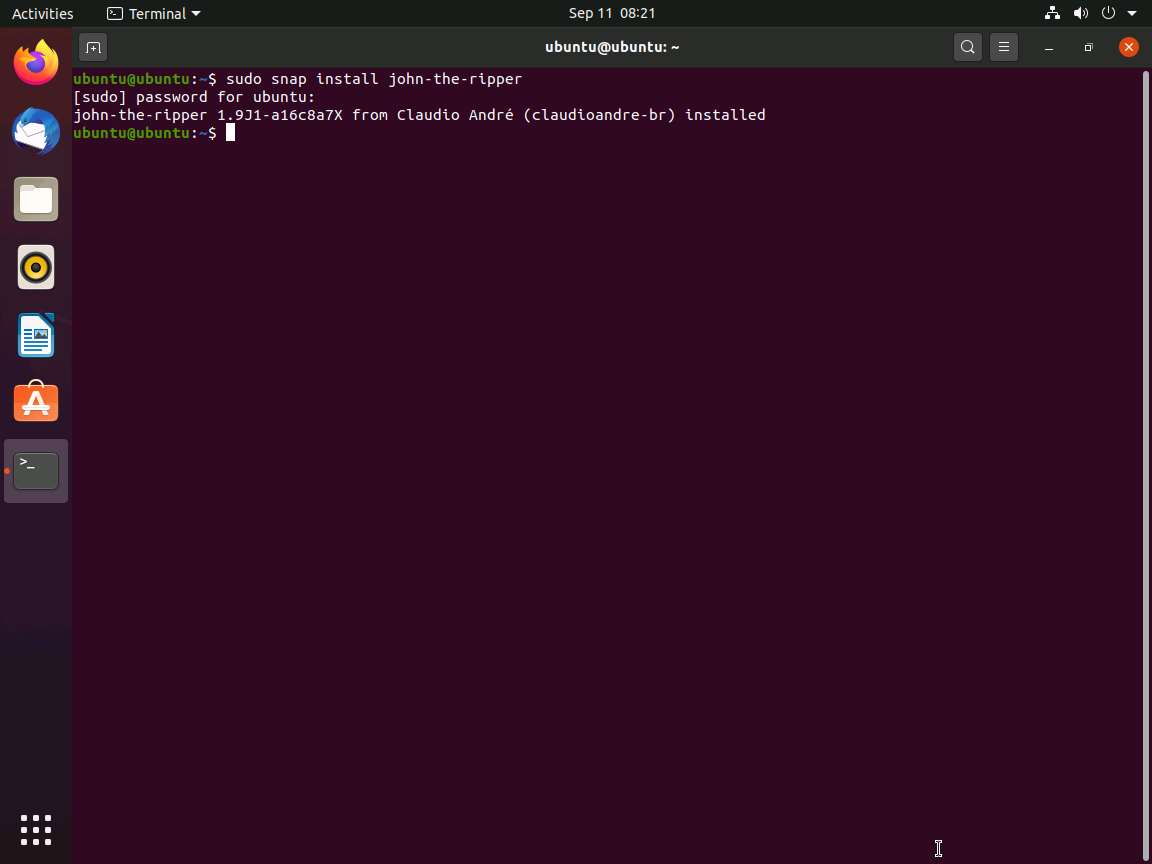The height and width of the screenshot is (864, 1152).
Task: Open the Terminal app menu
Action: coord(154,13)
